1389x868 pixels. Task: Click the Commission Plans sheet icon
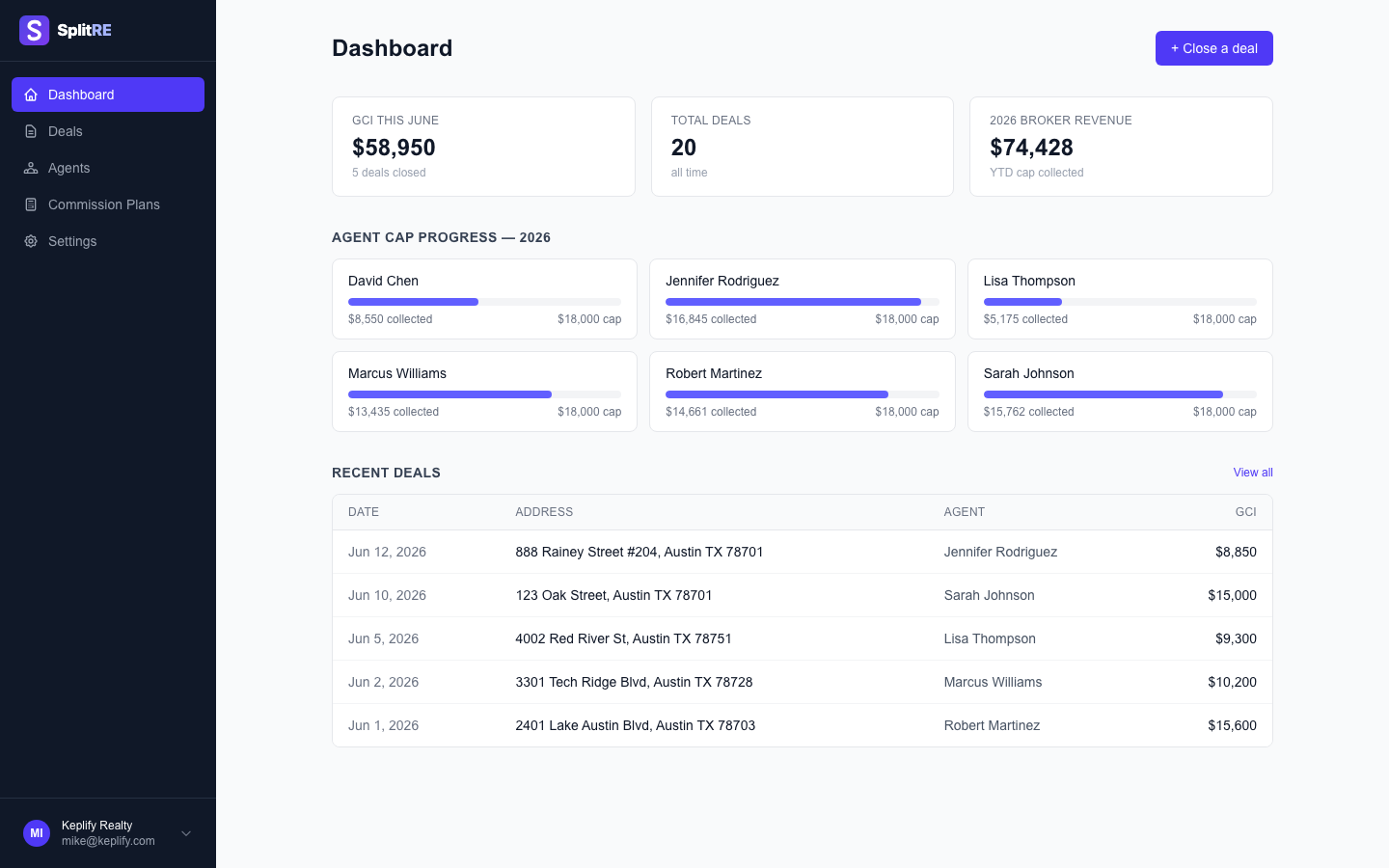(x=31, y=204)
